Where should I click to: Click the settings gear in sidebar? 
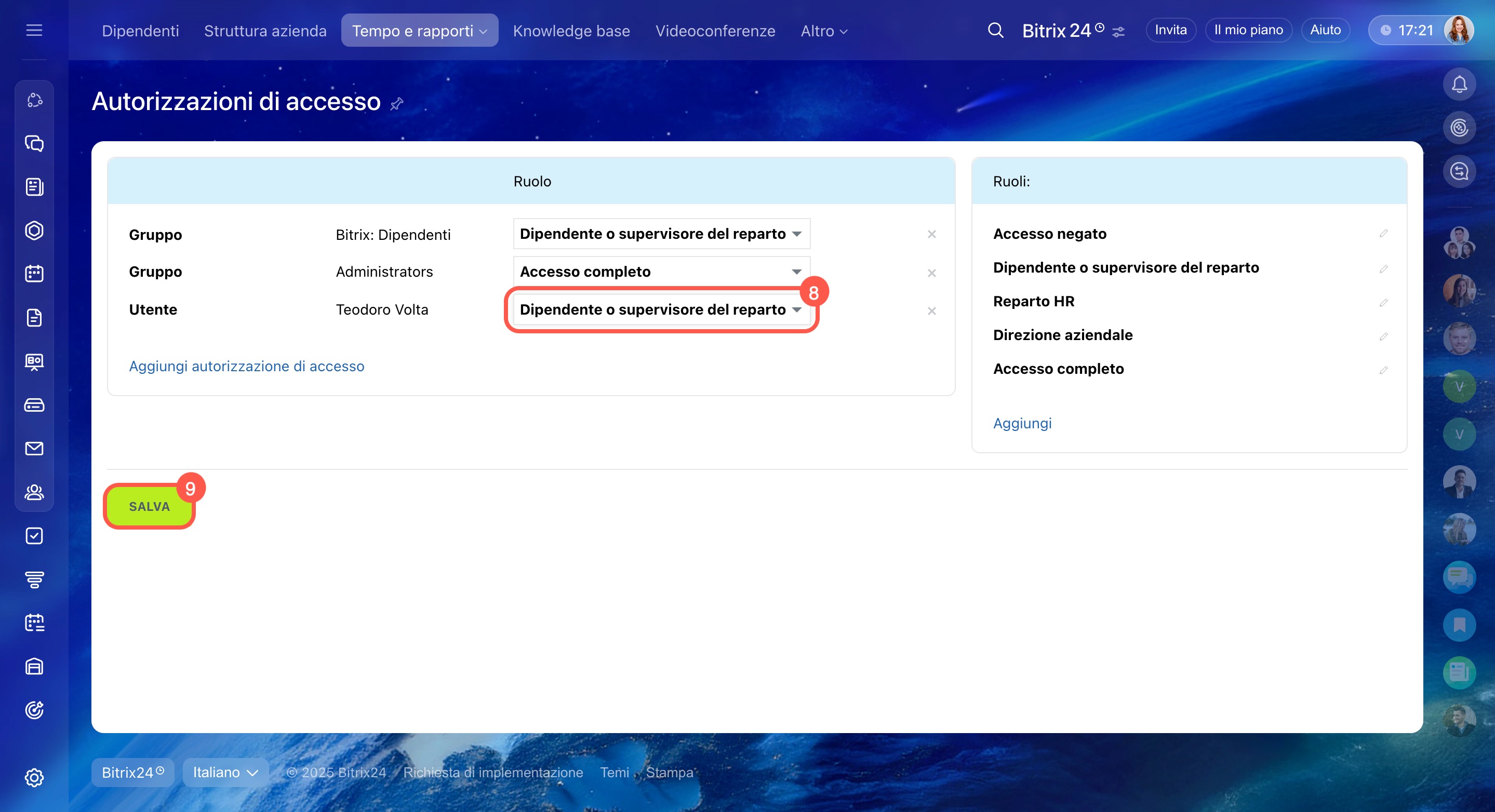34,777
